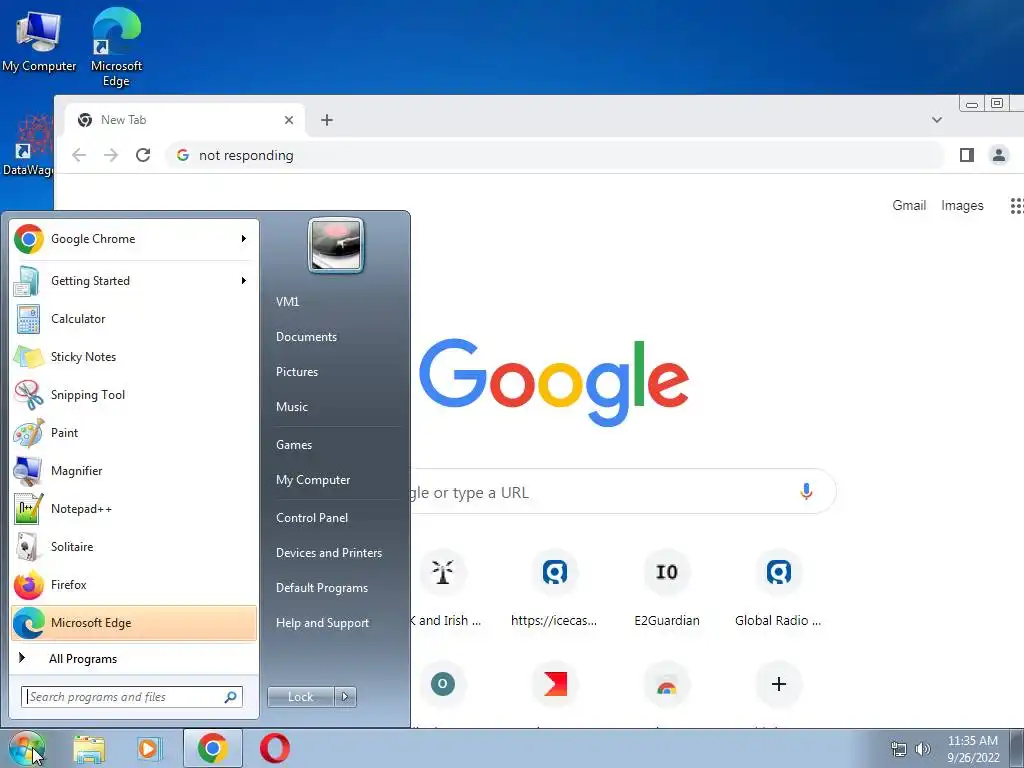Click the Lock button
Image resolution: width=1024 pixels, height=768 pixels.
coord(300,697)
